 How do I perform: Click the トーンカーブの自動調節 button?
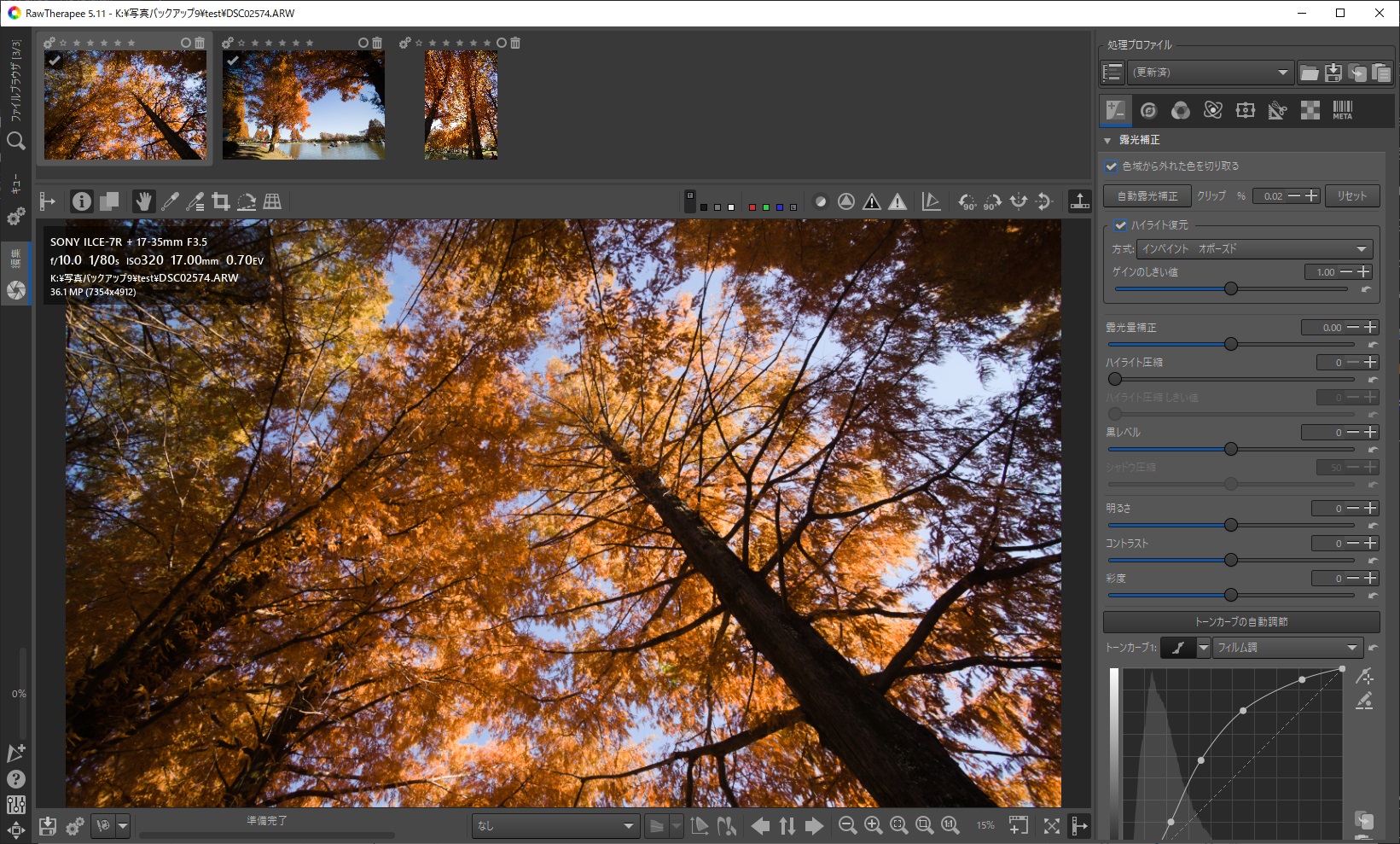[x=1240, y=622]
